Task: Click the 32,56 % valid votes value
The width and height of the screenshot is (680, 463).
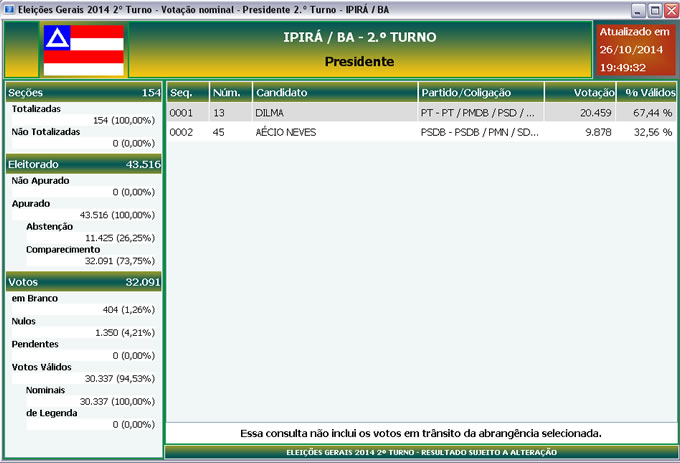Action: click(x=653, y=132)
